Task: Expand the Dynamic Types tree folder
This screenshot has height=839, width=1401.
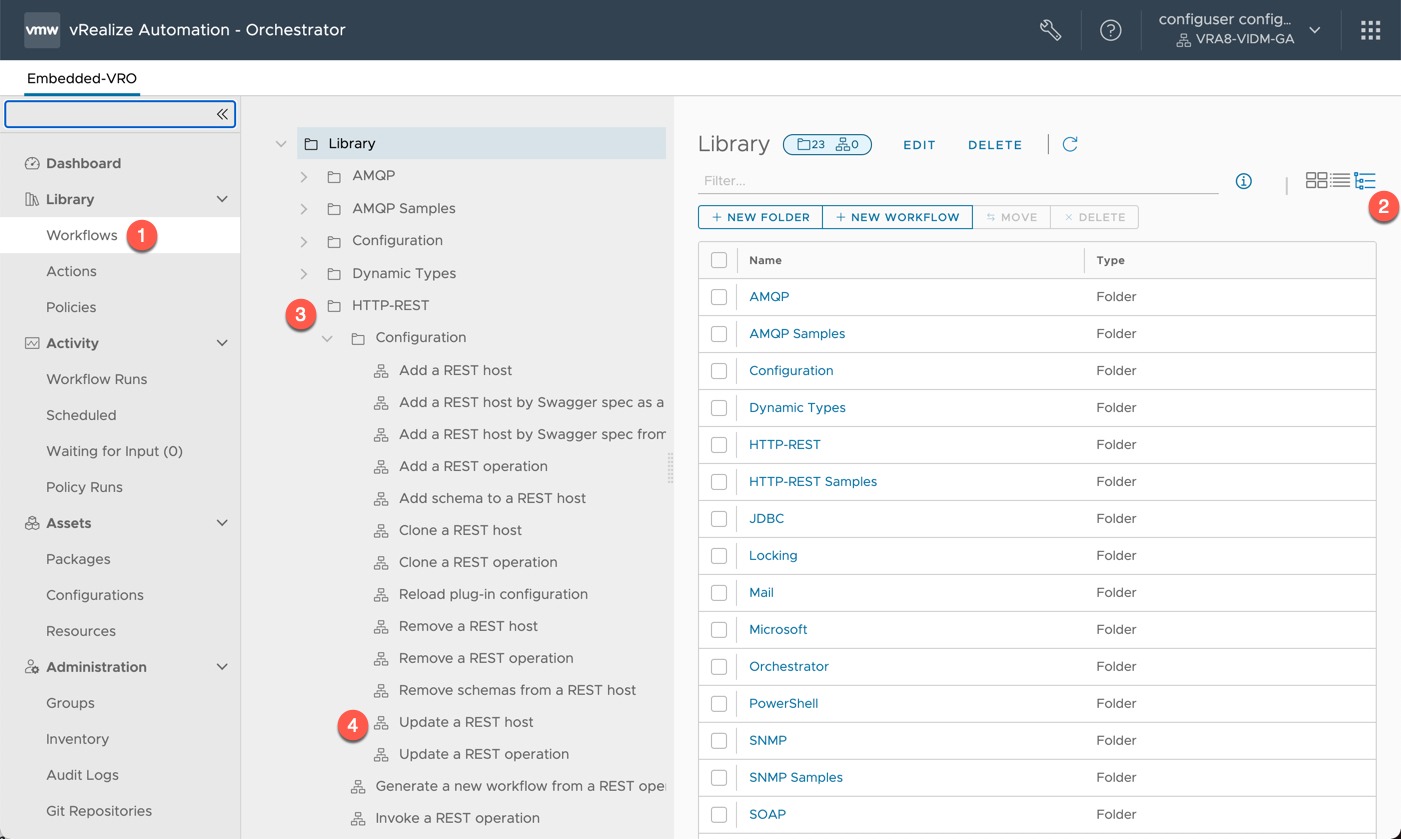Action: 304,273
